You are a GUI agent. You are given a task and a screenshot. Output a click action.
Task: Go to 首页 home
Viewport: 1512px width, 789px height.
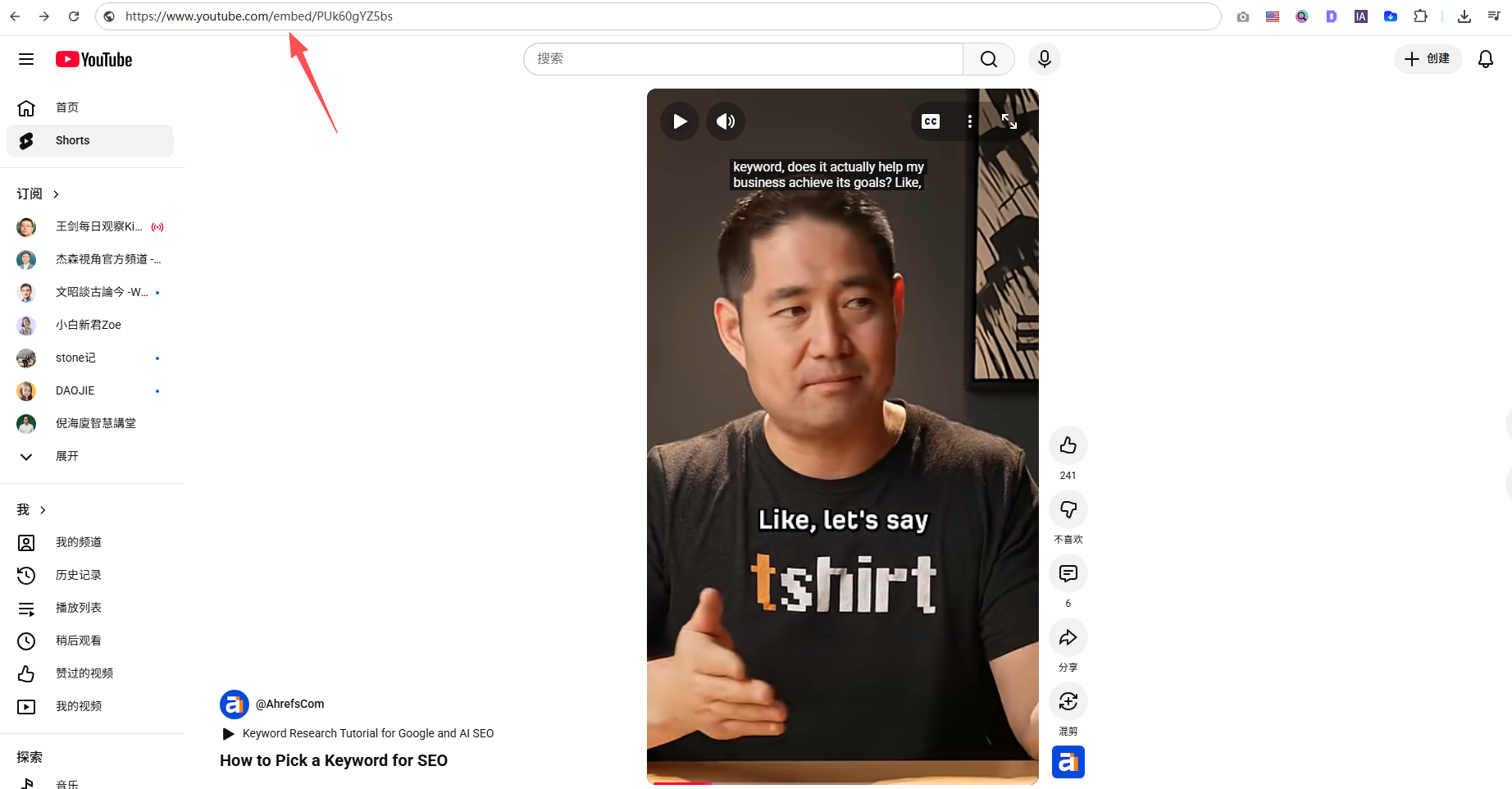pyautogui.click(x=90, y=107)
